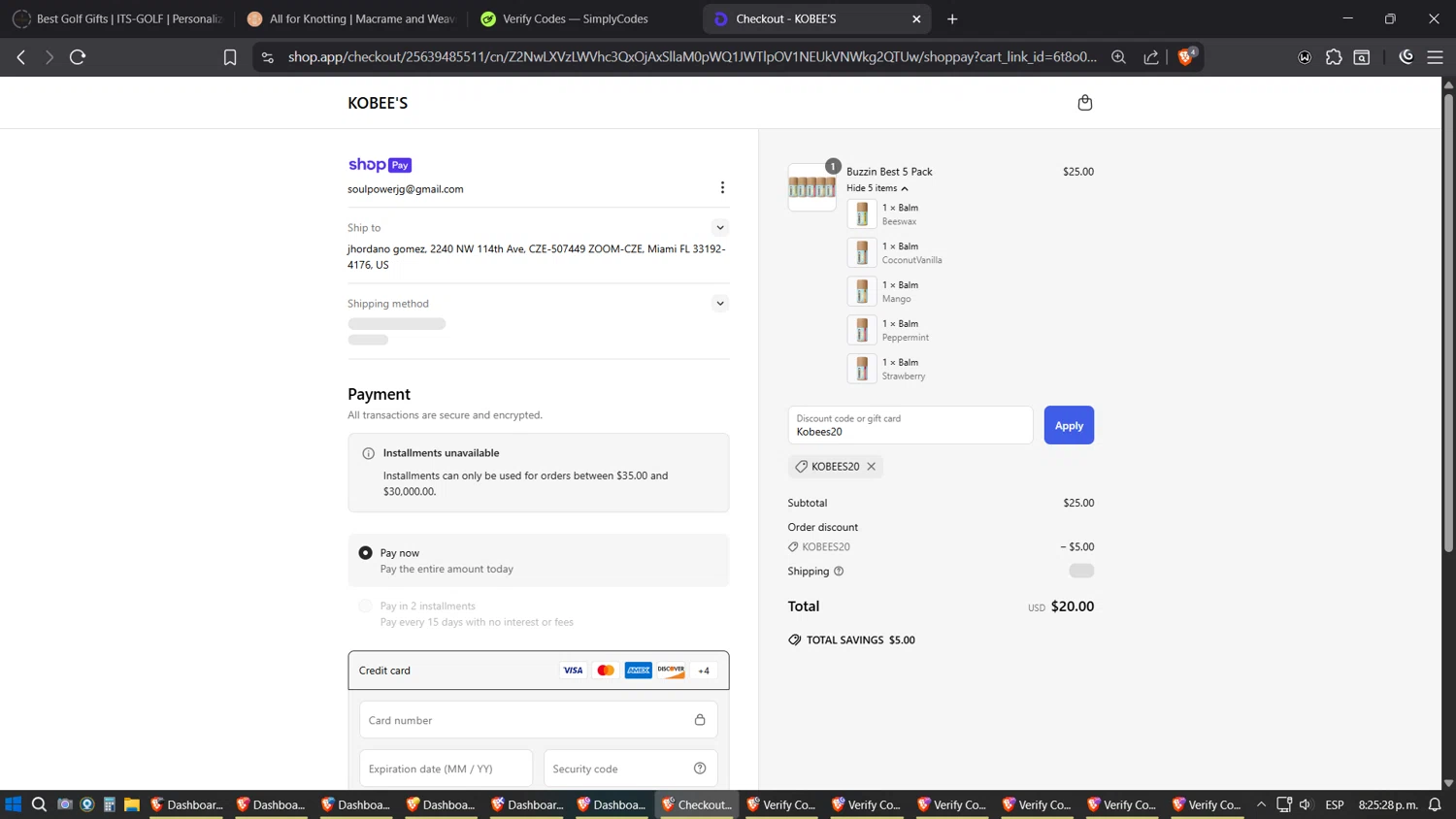Bookmark this page
The height and width of the screenshot is (819, 1456).
pos(230,57)
